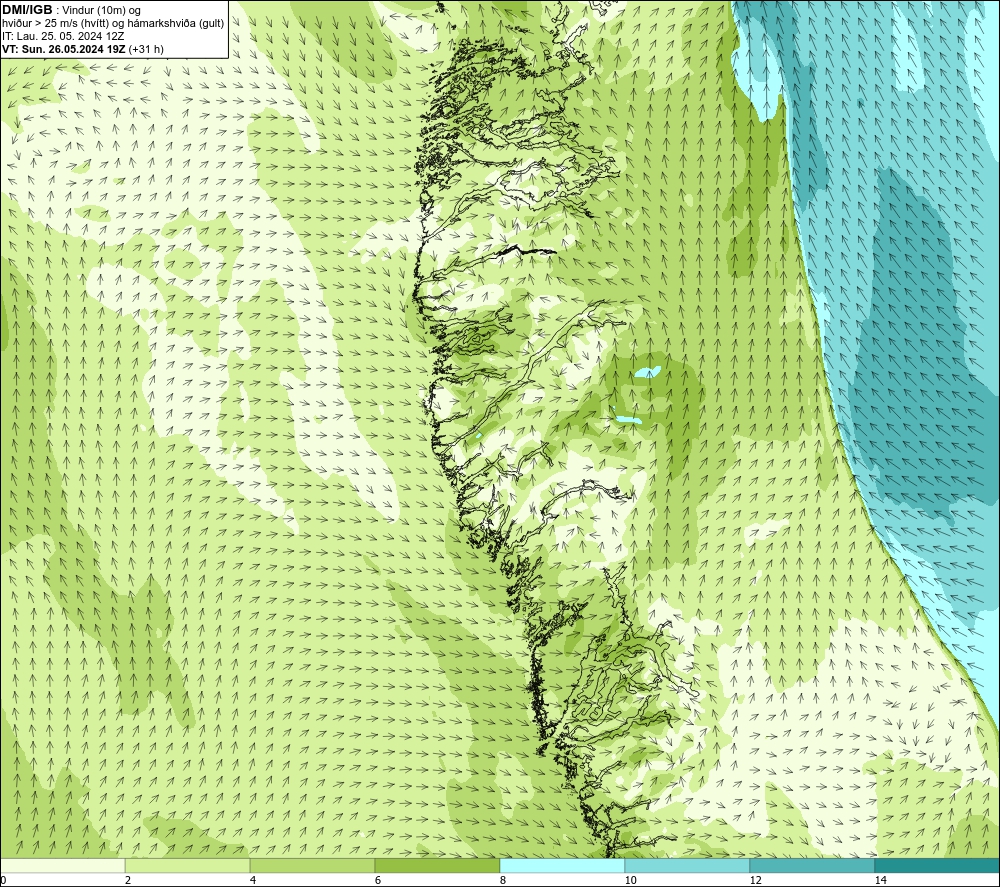Click the scale label 0
The width and height of the screenshot is (1000, 887).
tap(3, 880)
